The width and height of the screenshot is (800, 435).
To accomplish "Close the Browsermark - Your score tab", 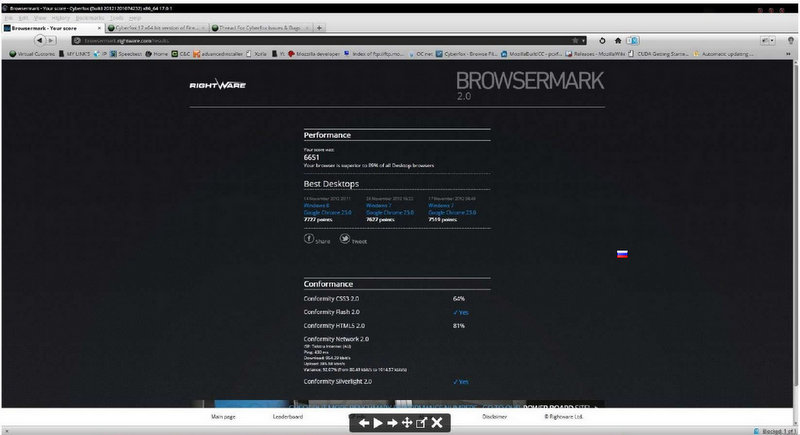I will (x=99, y=28).
